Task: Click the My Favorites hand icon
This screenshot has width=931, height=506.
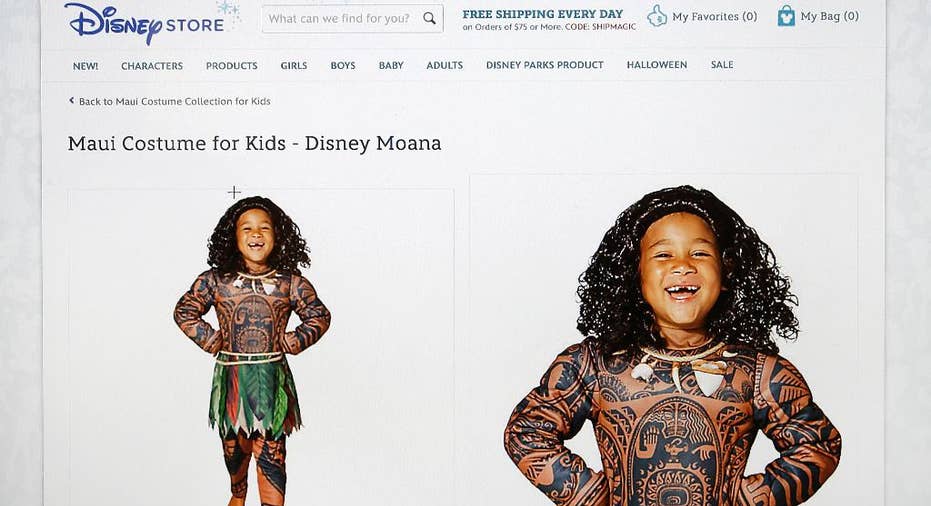Action: click(657, 16)
